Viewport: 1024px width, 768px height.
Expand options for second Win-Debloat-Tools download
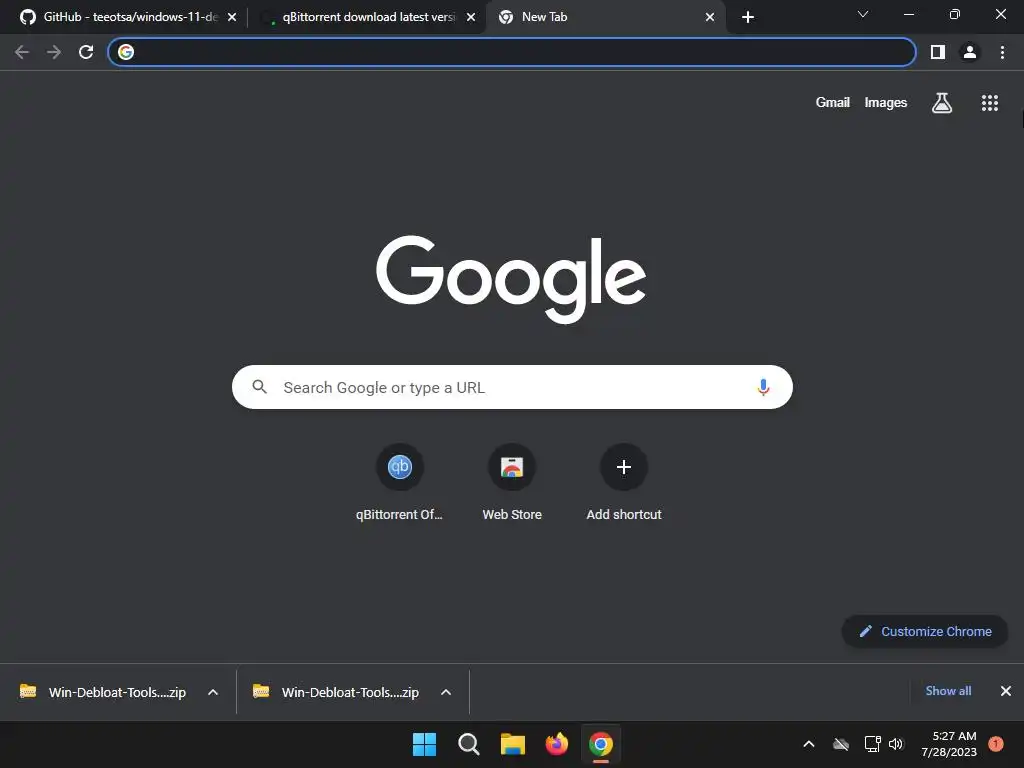pos(446,692)
